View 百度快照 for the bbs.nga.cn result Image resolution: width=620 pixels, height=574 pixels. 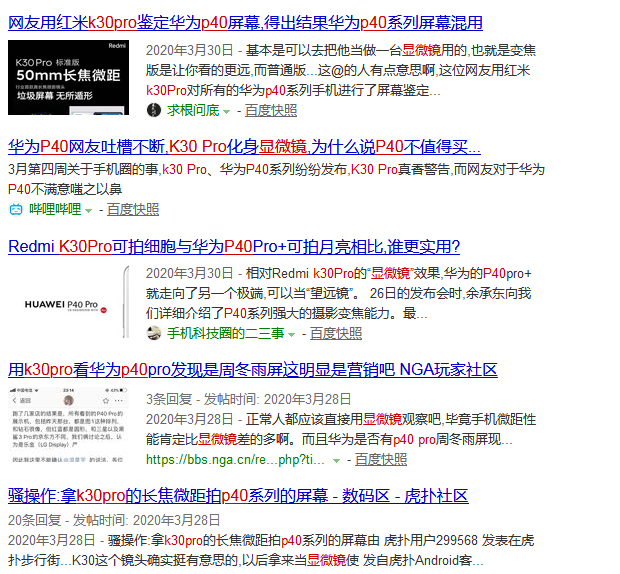pos(381,460)
